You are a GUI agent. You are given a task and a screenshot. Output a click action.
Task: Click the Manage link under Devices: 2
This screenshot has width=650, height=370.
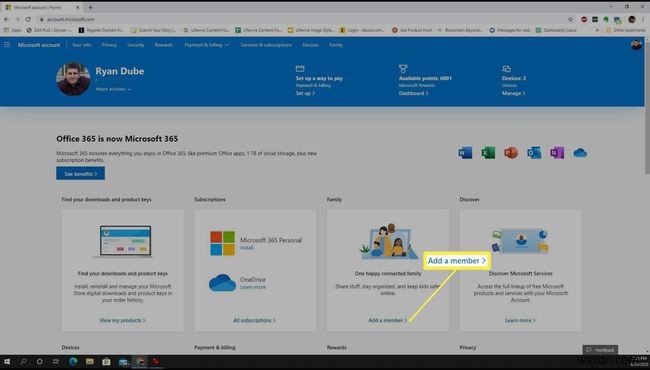tap(514, 93)
